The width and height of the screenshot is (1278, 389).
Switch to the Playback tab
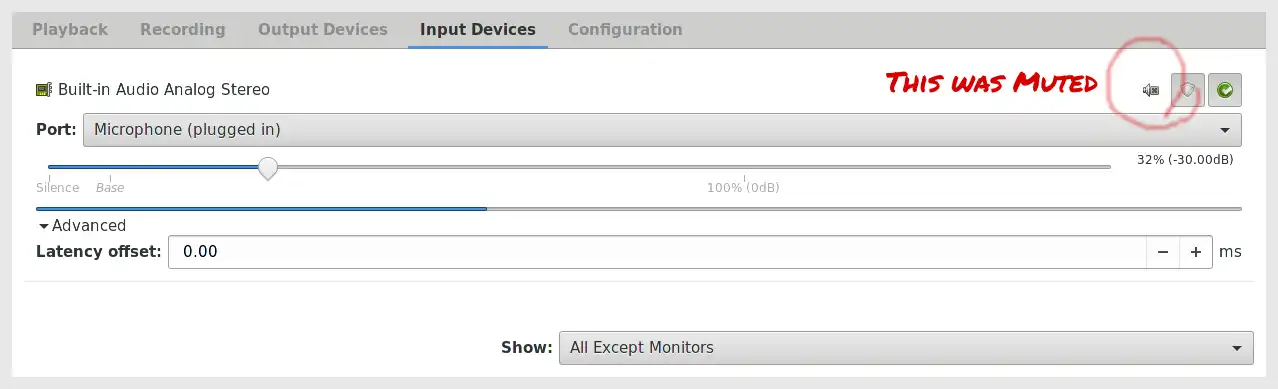coord(70,30)
